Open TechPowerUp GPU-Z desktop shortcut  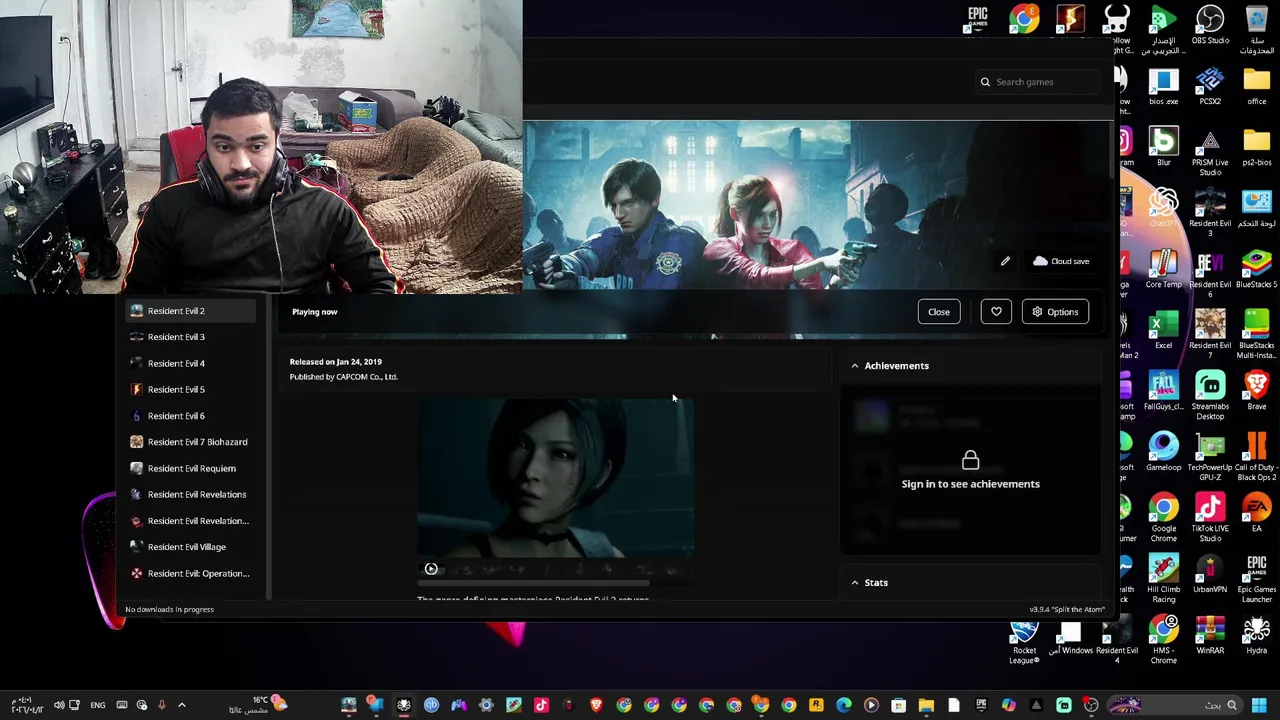tap(1210, 457)
